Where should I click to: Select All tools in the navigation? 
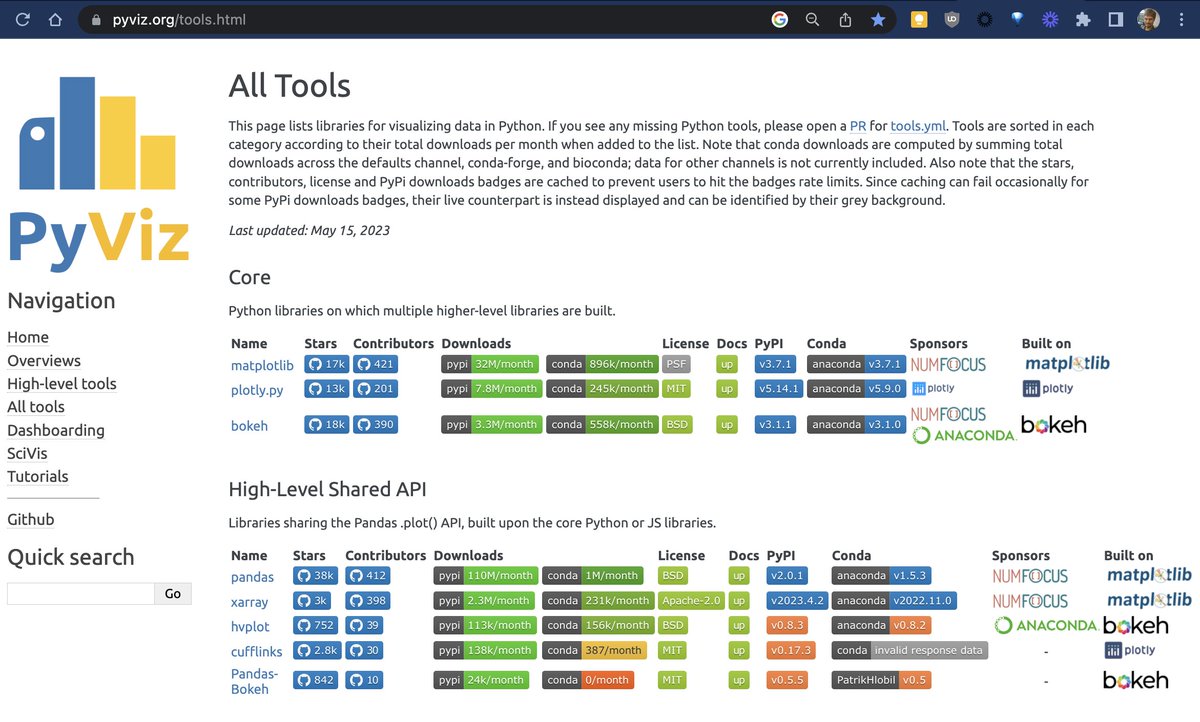[36, 407]
